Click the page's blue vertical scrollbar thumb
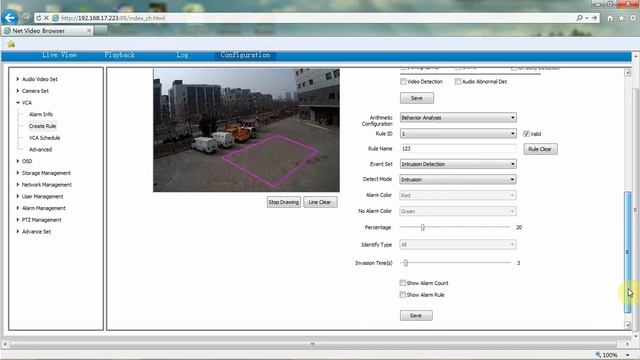The height and width of the screenshot is (360, 640). coord(627,252)
